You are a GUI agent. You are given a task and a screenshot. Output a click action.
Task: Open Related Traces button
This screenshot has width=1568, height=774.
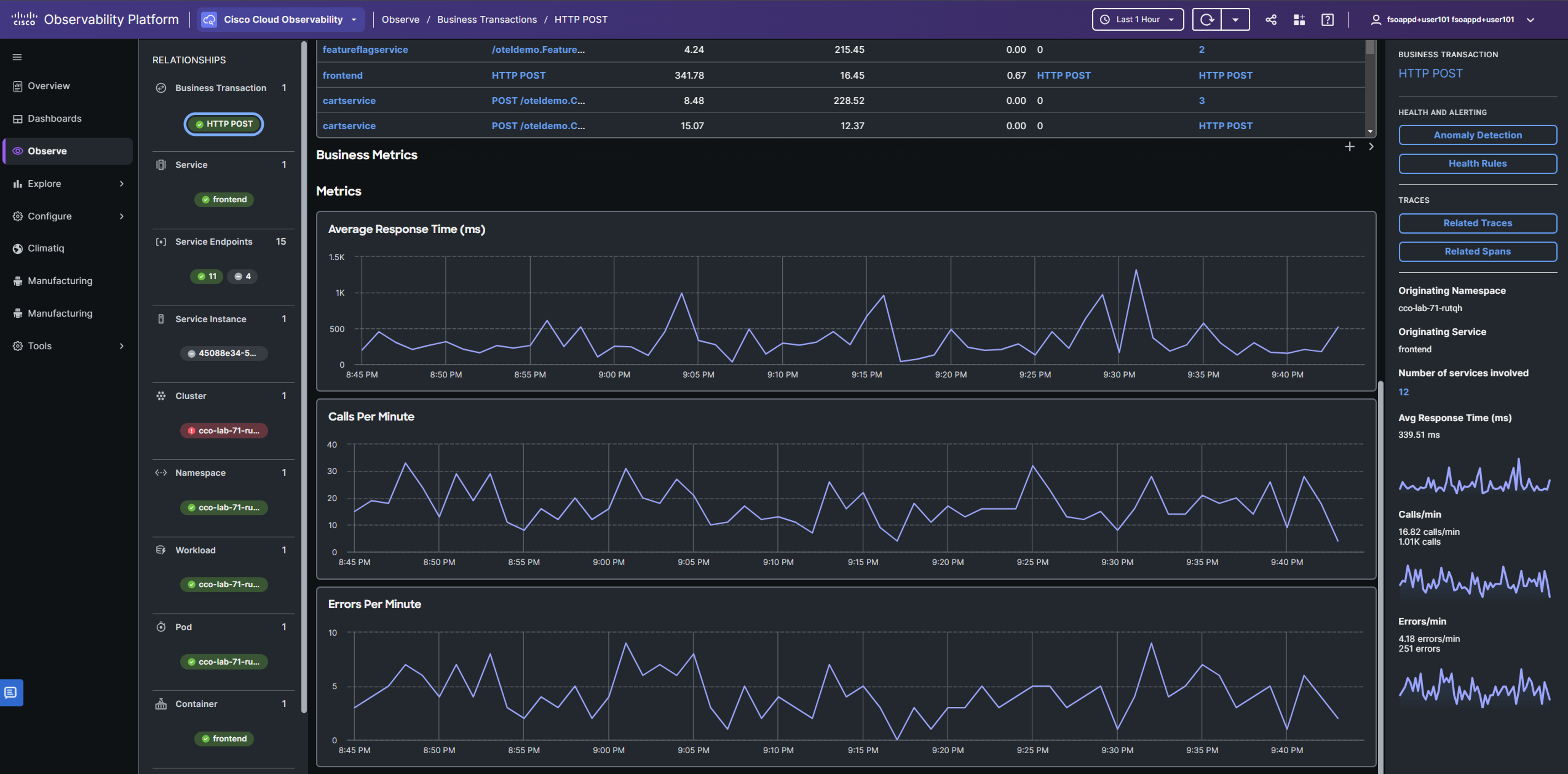click(x=1477, y=223)
